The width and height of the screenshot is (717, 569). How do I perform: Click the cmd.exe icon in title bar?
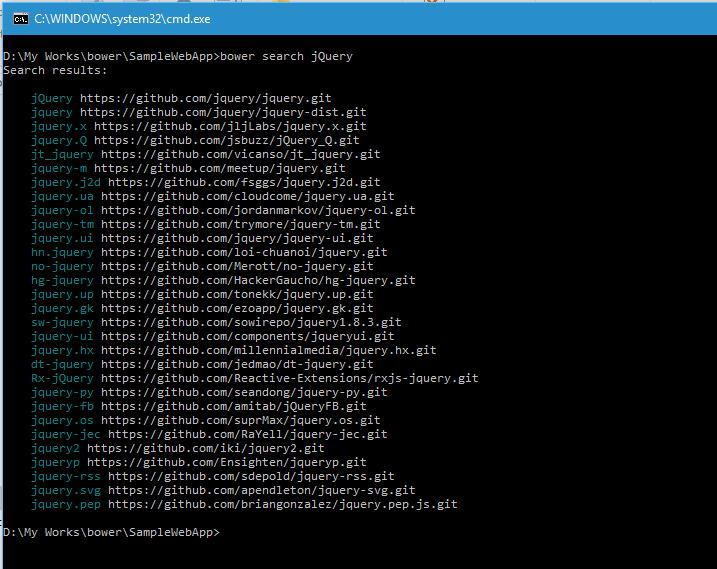[x=19, y=18]
